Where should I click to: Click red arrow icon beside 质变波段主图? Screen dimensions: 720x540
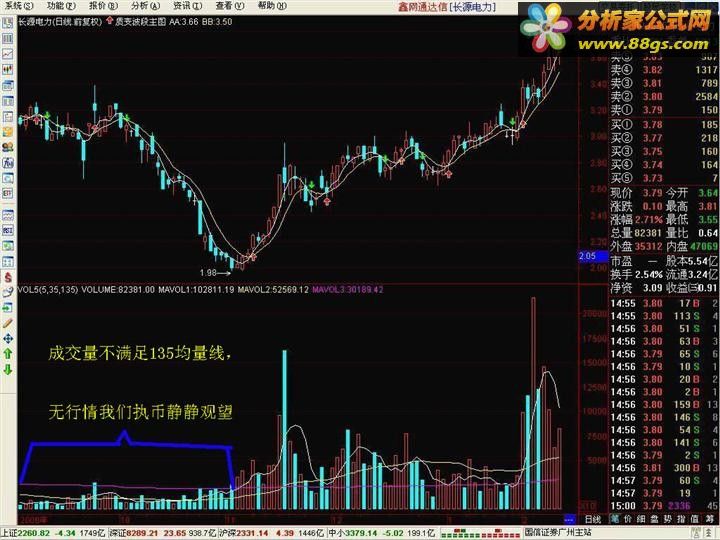pos(109,21)
